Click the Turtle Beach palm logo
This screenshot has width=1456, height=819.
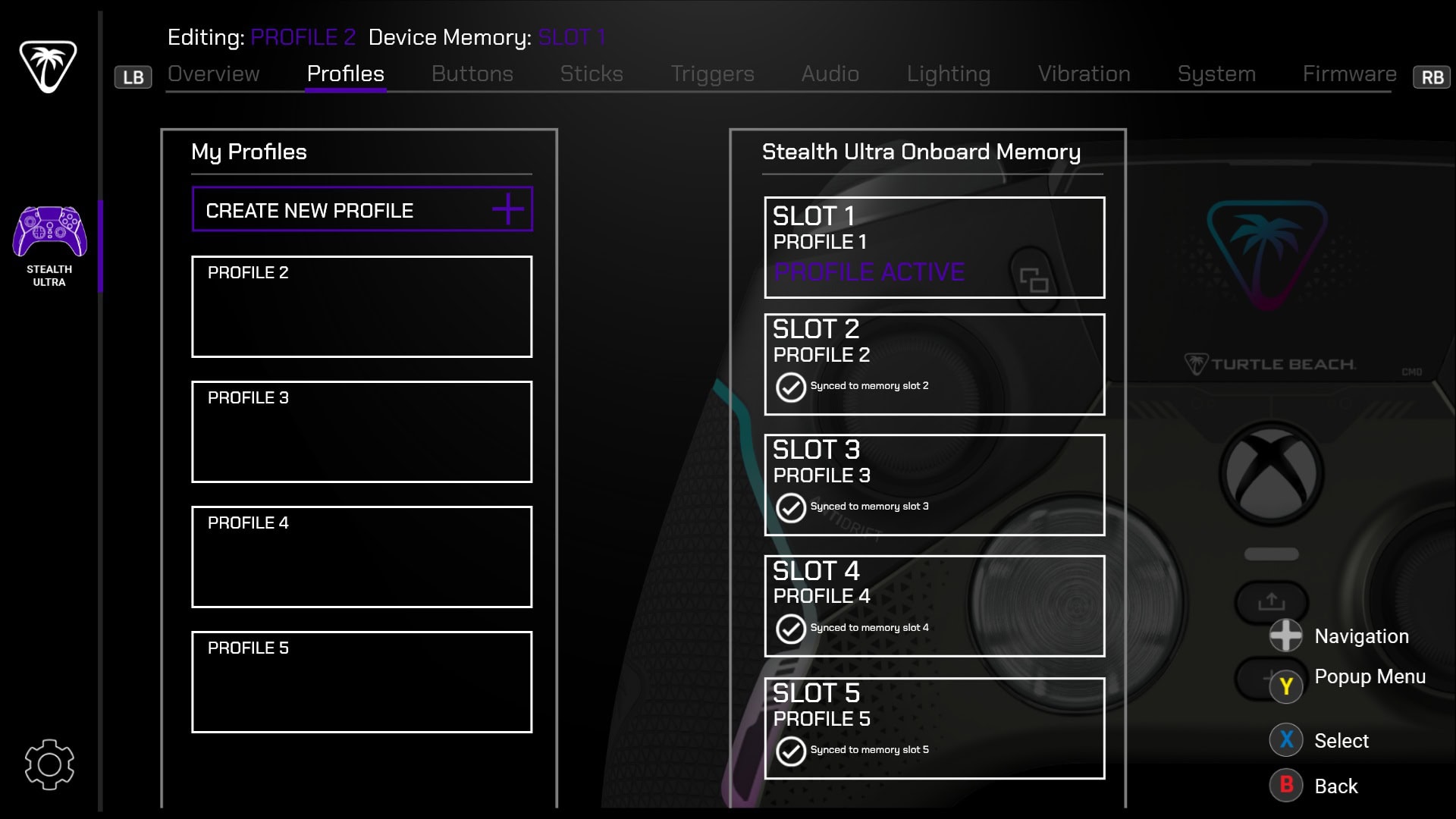48,66
